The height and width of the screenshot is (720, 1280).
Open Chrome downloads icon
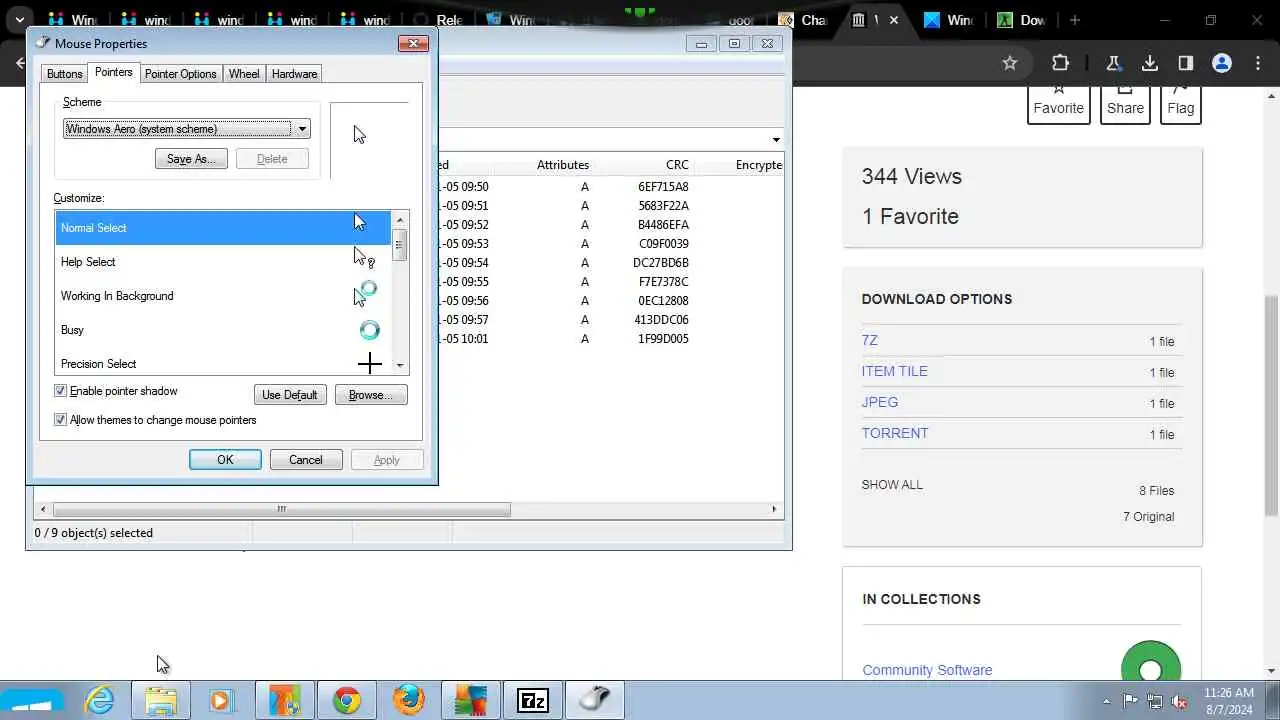pyautogui.click(x=1150, y=63)
